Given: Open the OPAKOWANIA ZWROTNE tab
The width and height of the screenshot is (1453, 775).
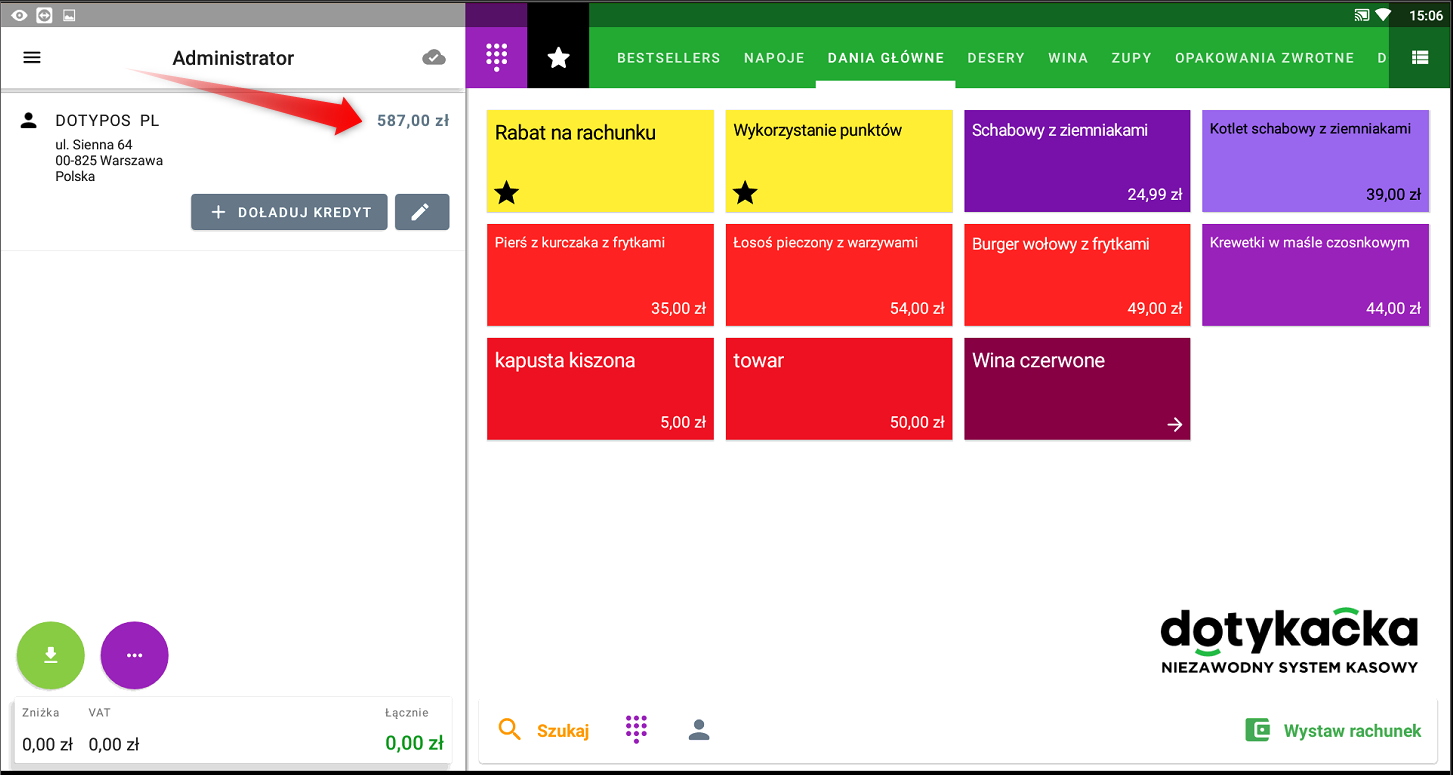Looking at the screenshot, I should point(1264,58).
